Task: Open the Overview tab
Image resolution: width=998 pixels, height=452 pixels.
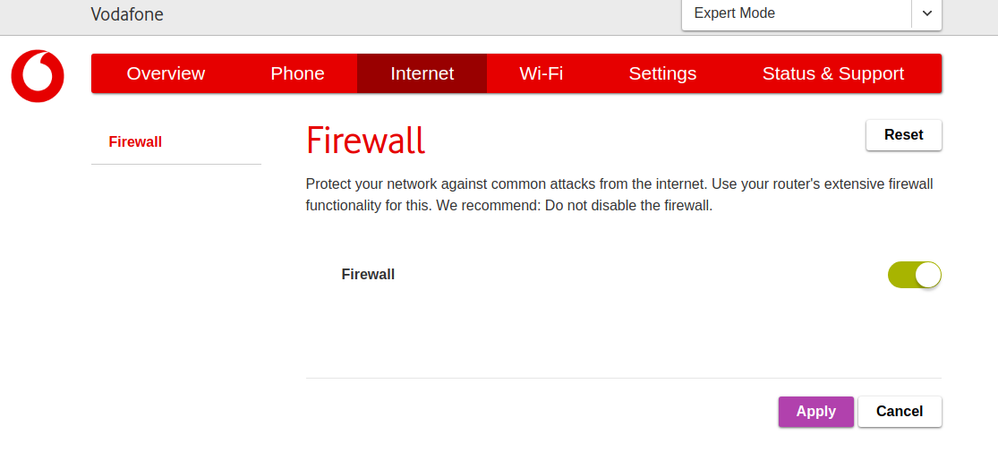Action: coord(166,74)
